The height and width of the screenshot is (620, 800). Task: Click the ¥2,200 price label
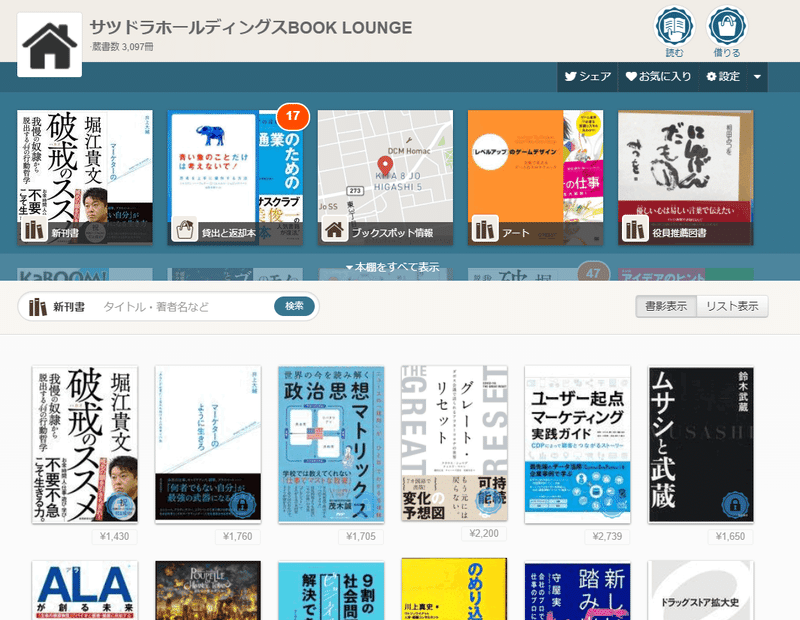coord(484,533)
